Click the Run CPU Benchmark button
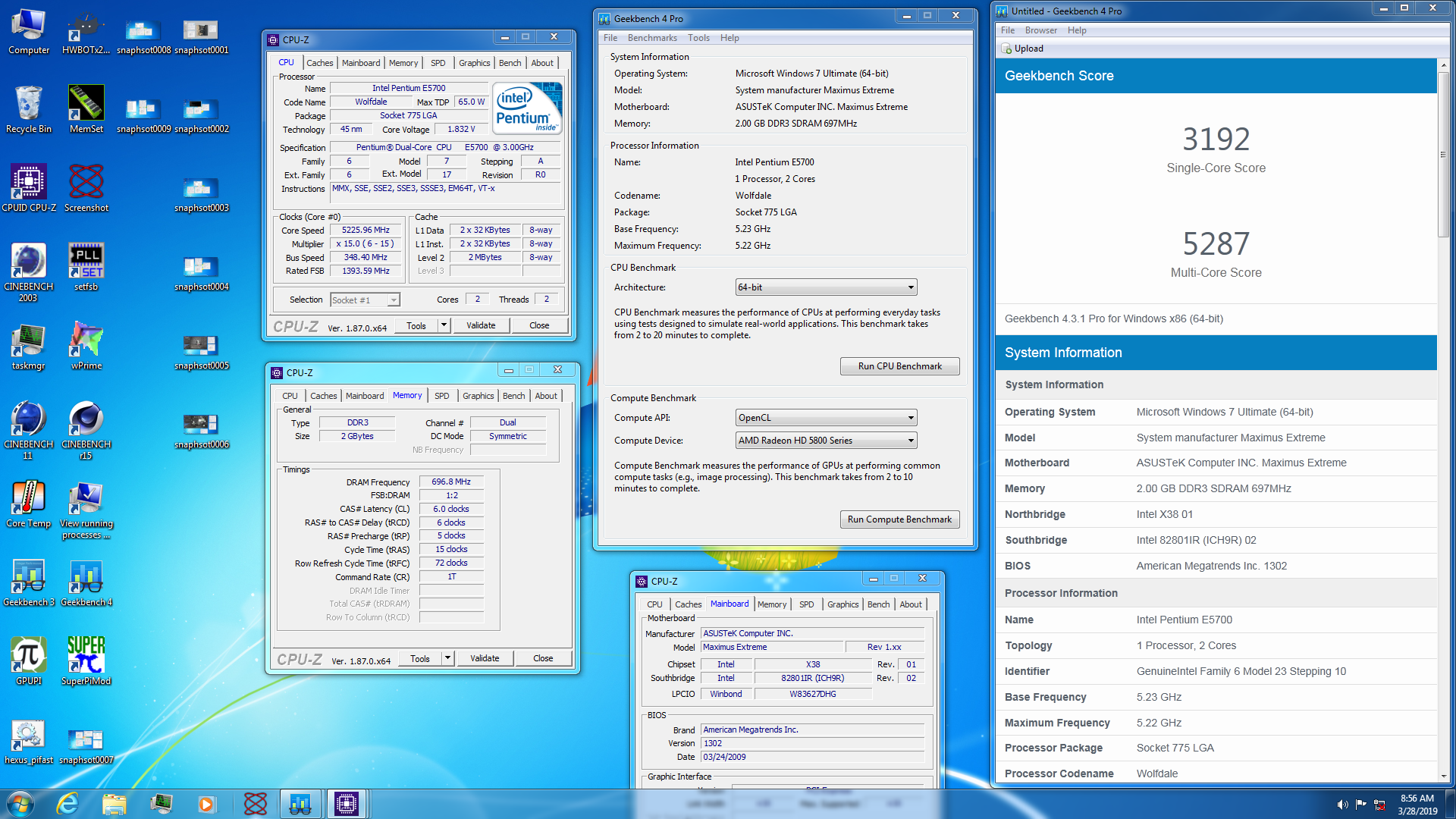 click(x=899, y=366)
